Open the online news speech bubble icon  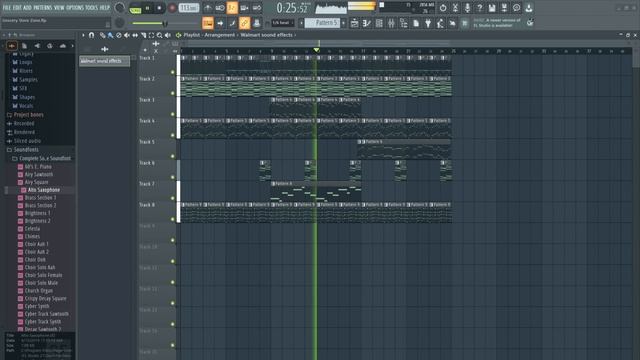click(x=516, y=8)
